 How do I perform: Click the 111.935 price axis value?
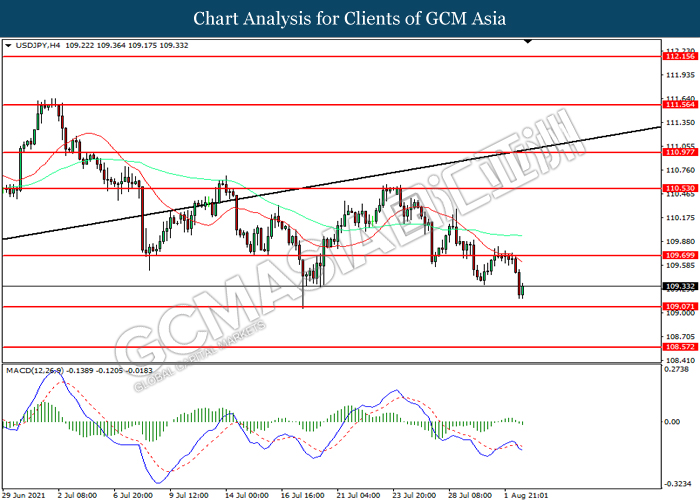680,75
